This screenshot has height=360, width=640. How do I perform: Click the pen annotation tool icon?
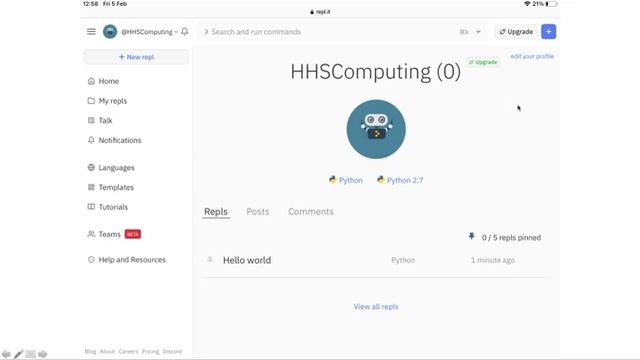tap(18, 354)
